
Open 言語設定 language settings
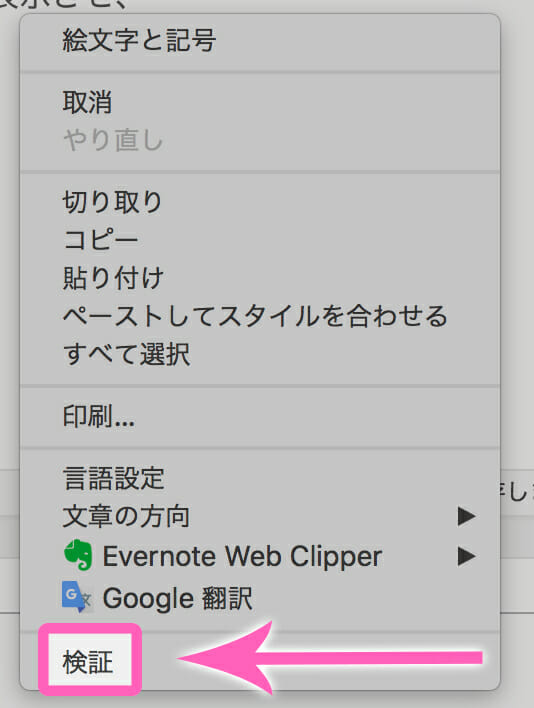(113, 478)
